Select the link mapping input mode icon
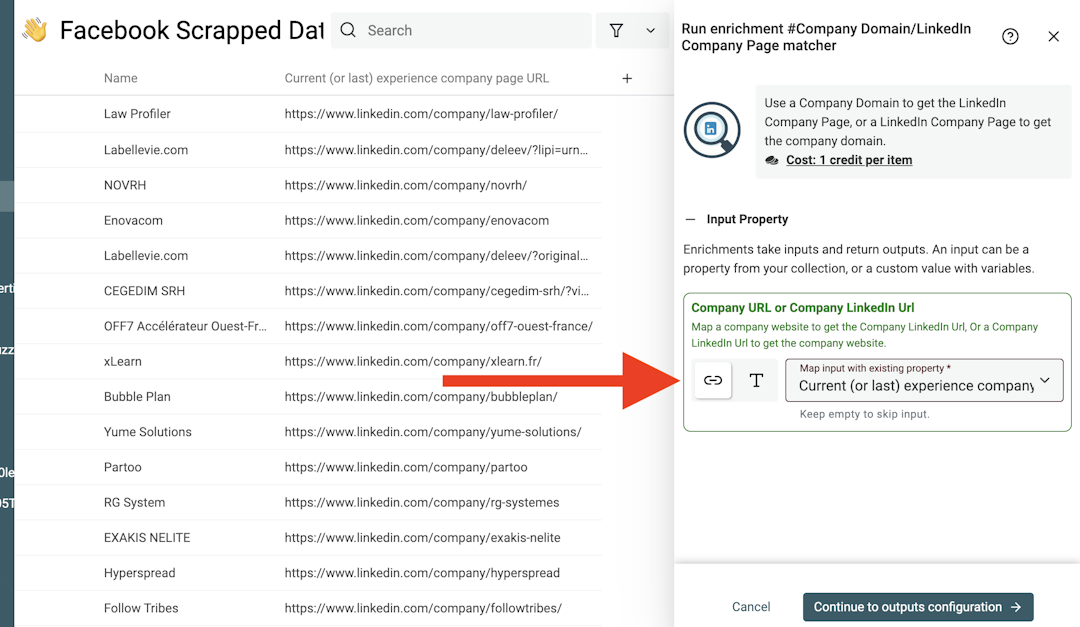The image size is (1080, 627). [712, 380]
